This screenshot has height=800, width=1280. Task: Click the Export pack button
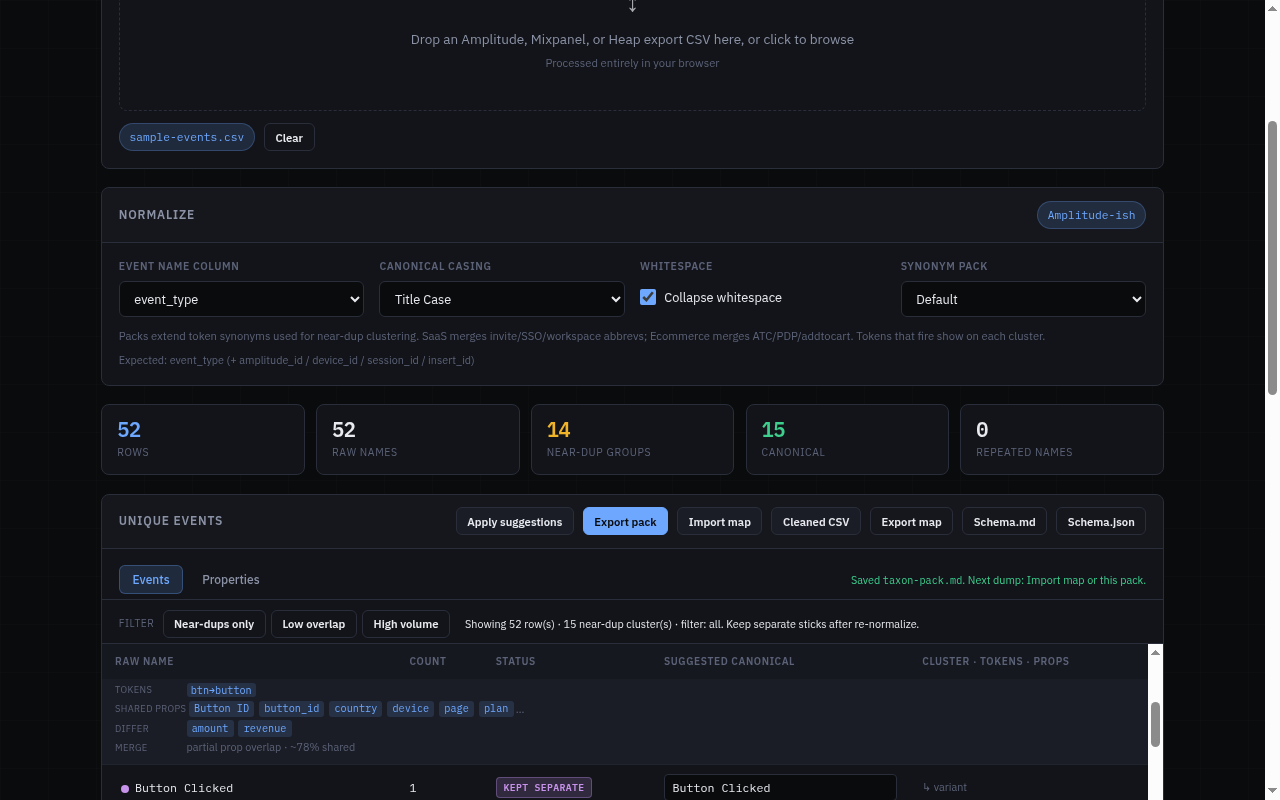(x=625, y=521)
